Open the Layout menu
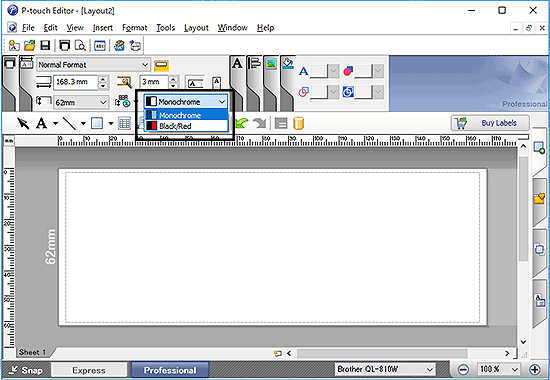Screen dimensions: 550x380 click(196, 28)
